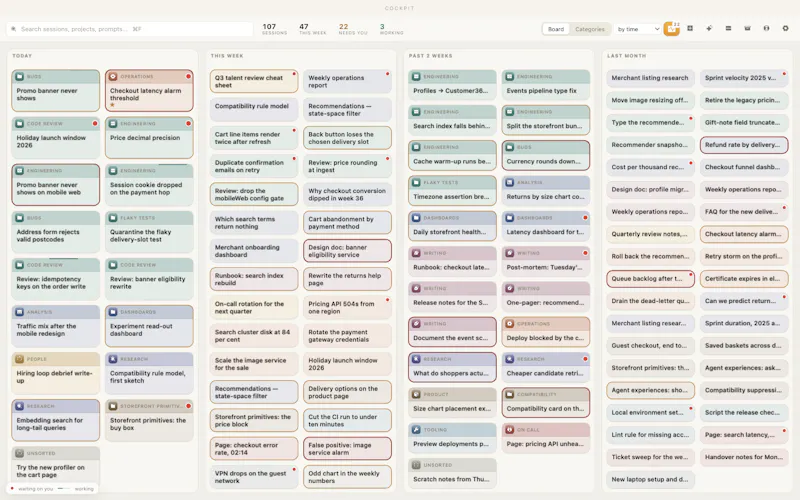Open 'Currency rounds down...' card
Viewport: 800px width, 500px height.
545,155
